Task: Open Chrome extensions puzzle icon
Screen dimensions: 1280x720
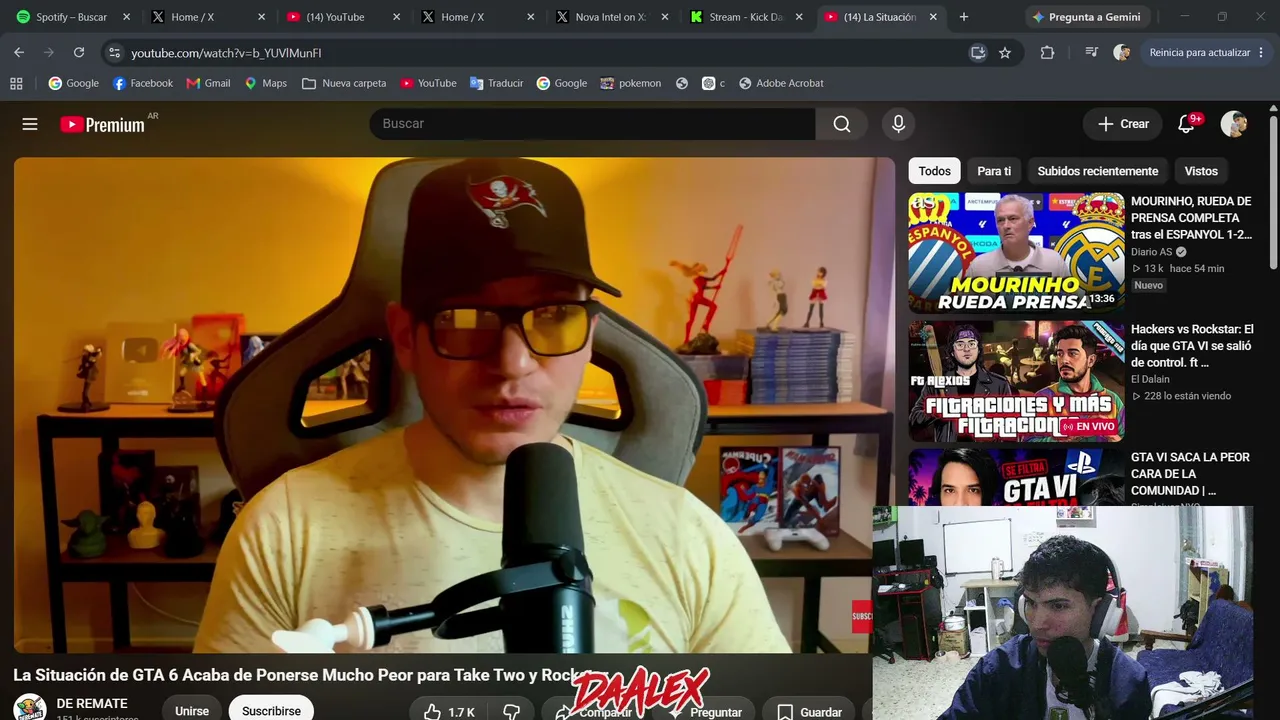Action: (x=1047, y=52)
